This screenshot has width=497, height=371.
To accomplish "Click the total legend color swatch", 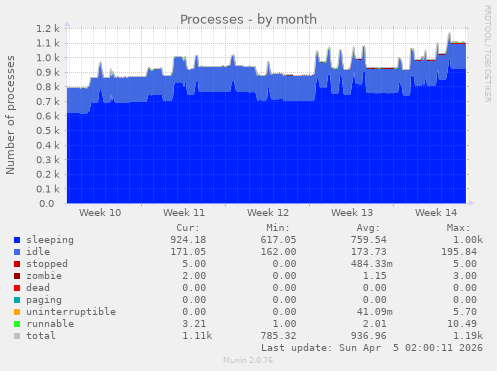I will tap(17, 336).
